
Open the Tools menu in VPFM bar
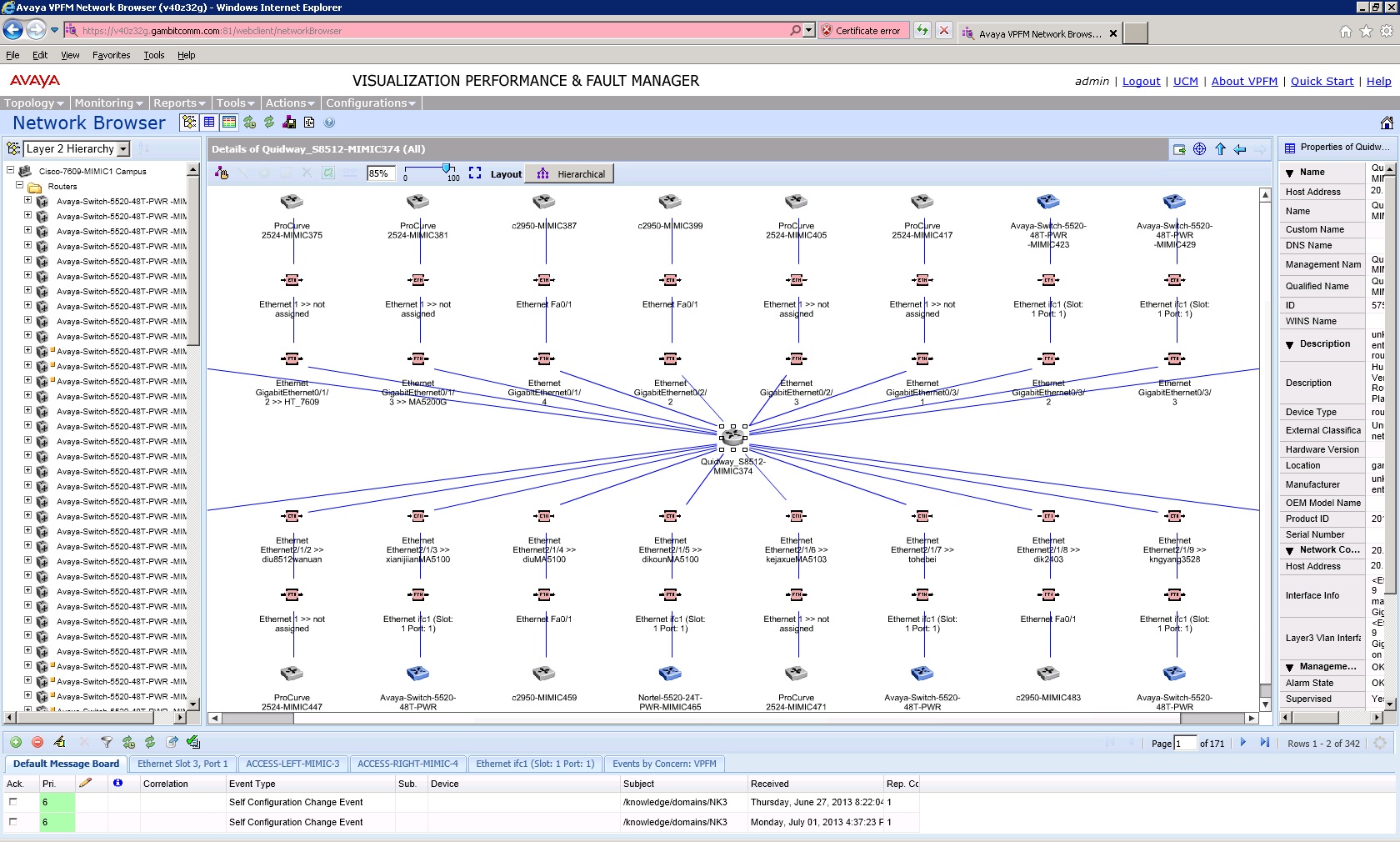tap(236, 103)
